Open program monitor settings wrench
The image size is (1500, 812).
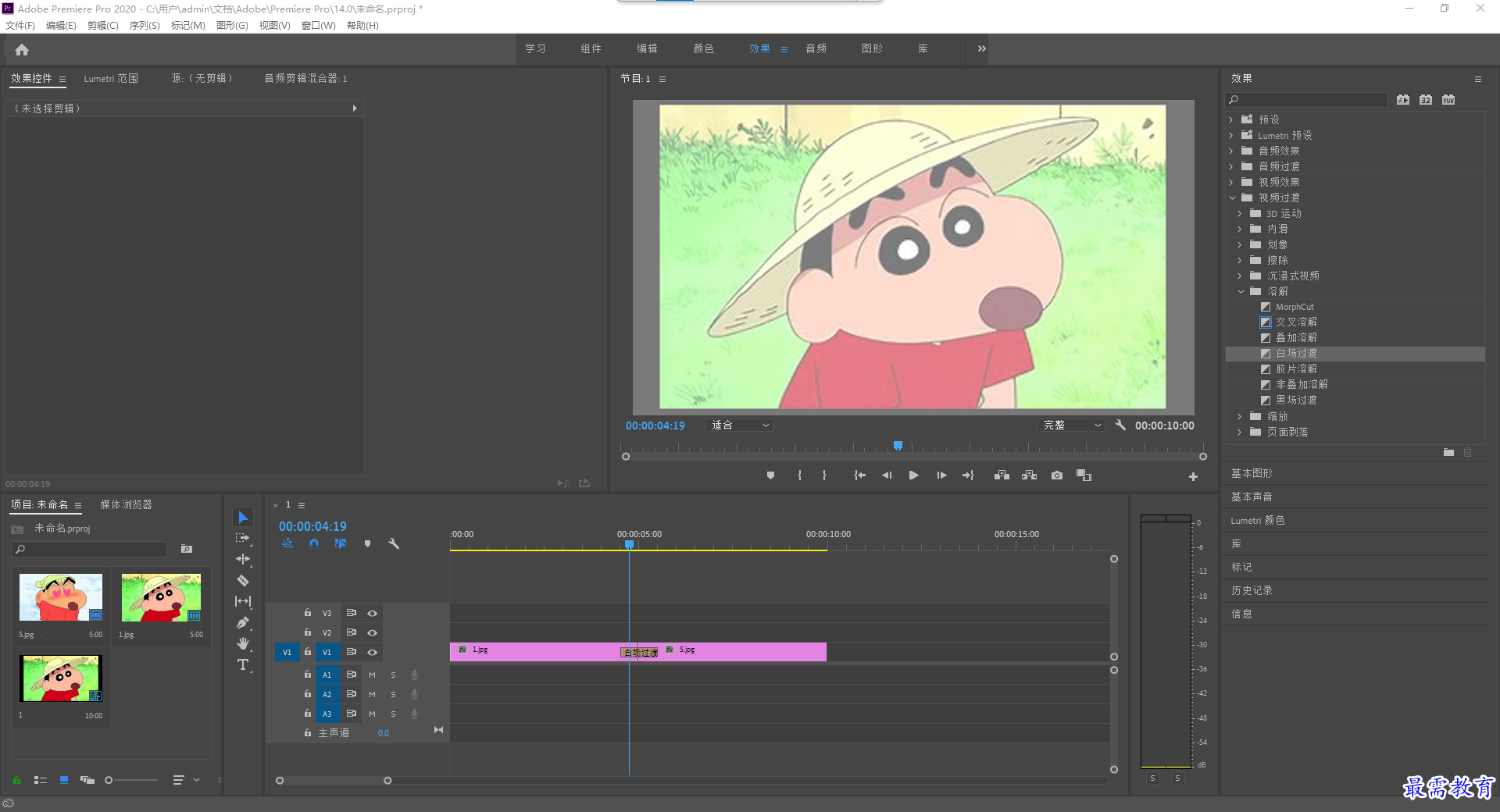1120,426
